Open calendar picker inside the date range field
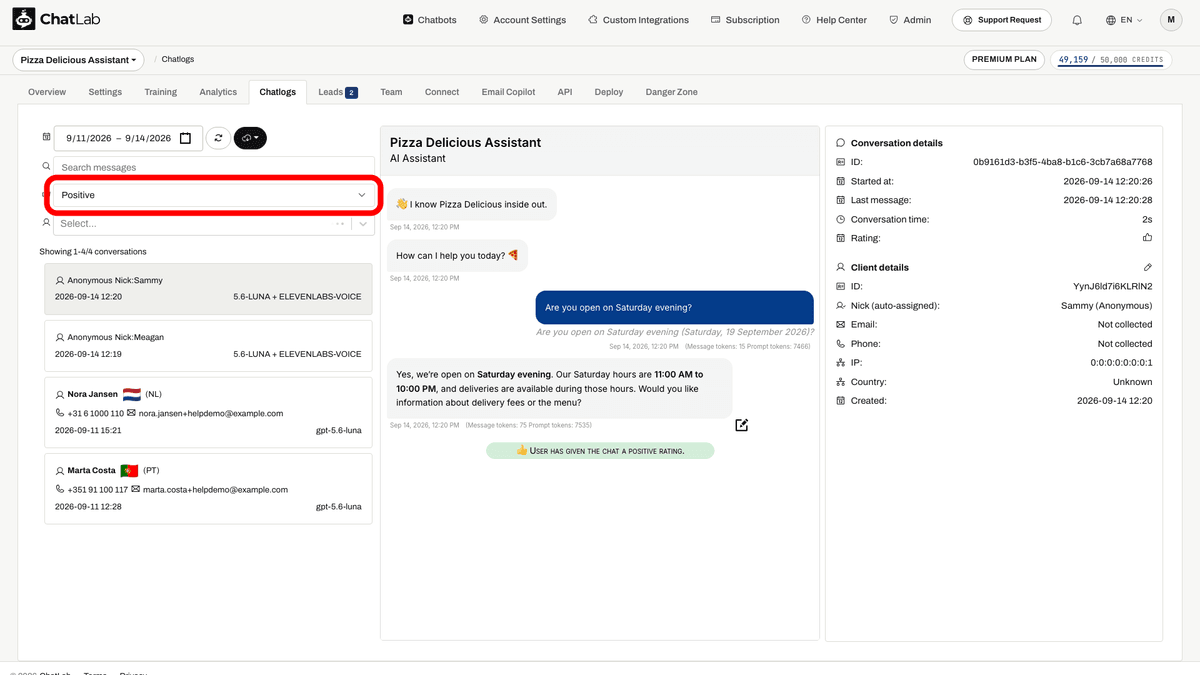The height and width of the screenshot is (675, 1200). 185,138
